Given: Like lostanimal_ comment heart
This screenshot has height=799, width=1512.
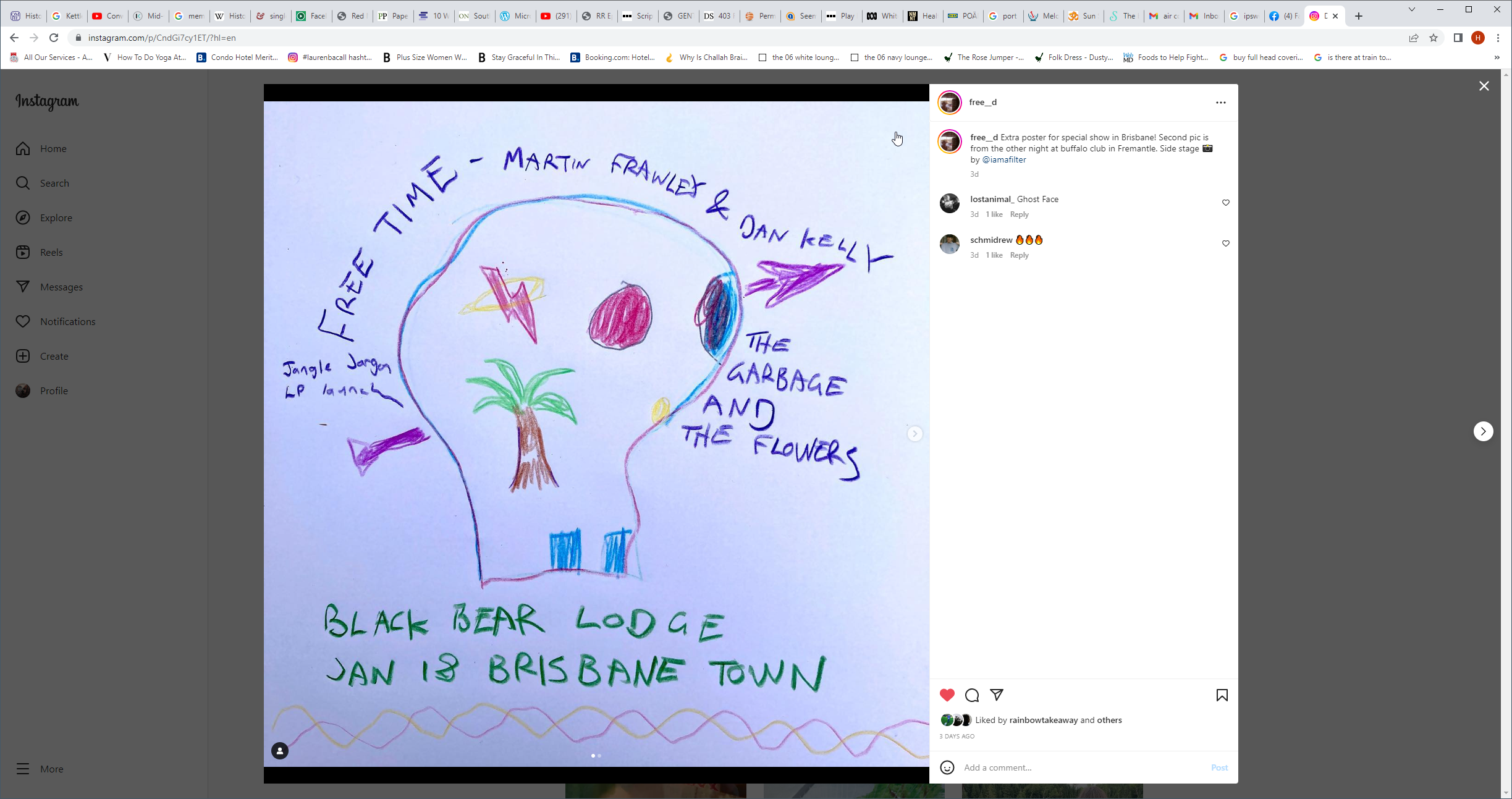Looking at the screenshot, I should [1226, 203].
